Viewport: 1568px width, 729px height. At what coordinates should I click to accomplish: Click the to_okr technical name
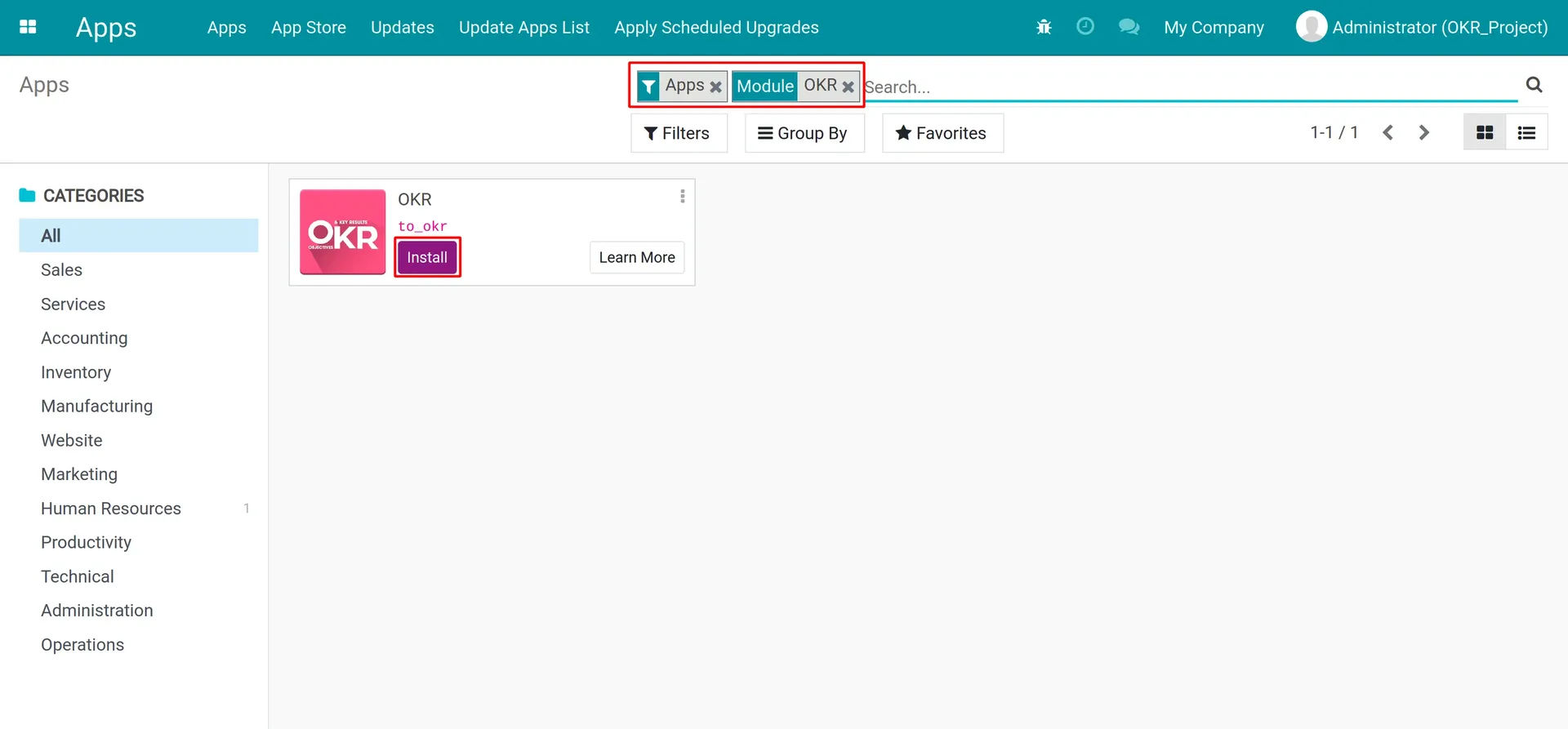click(422, 226)
